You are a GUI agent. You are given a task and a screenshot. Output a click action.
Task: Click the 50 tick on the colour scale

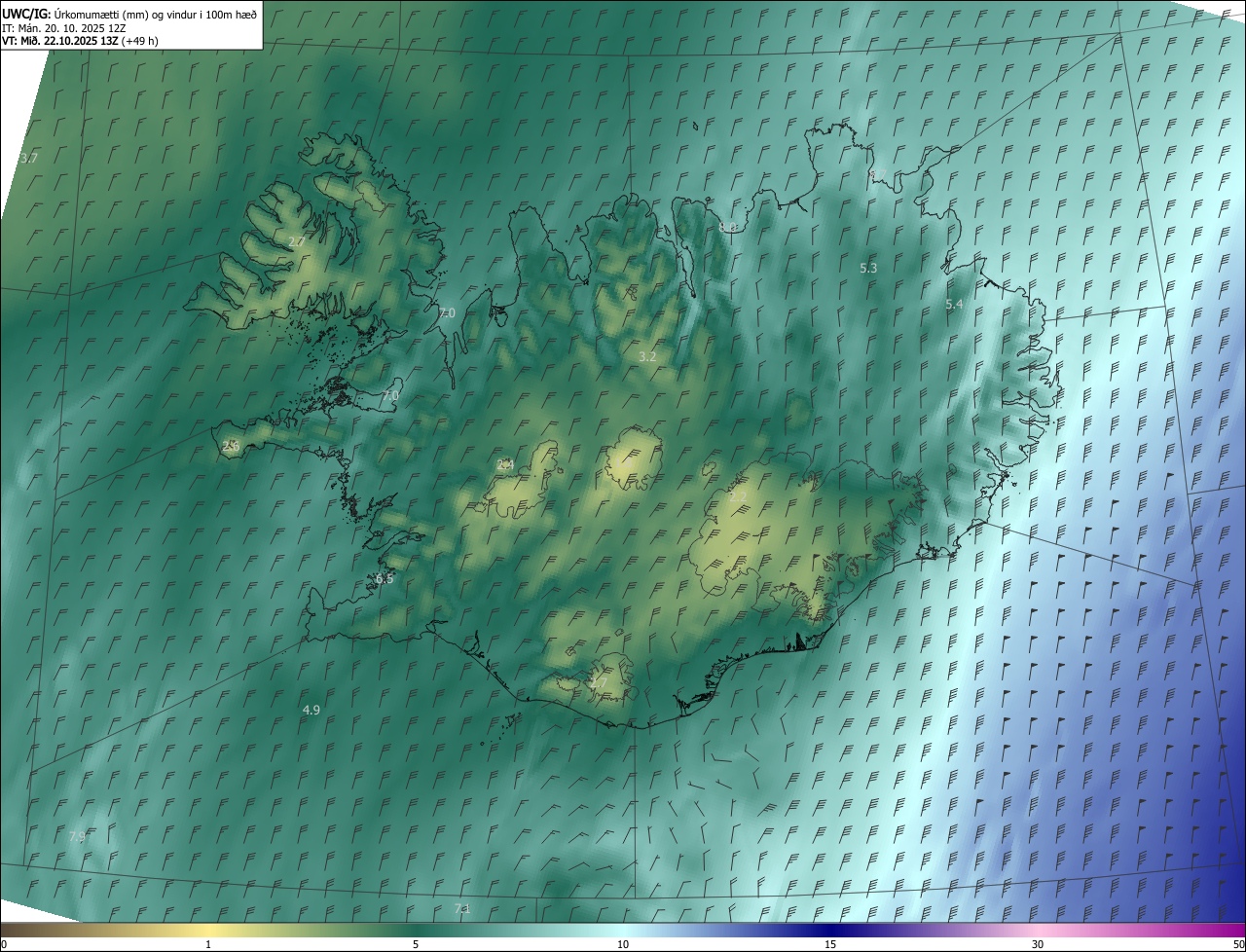tap(1238, 944)
